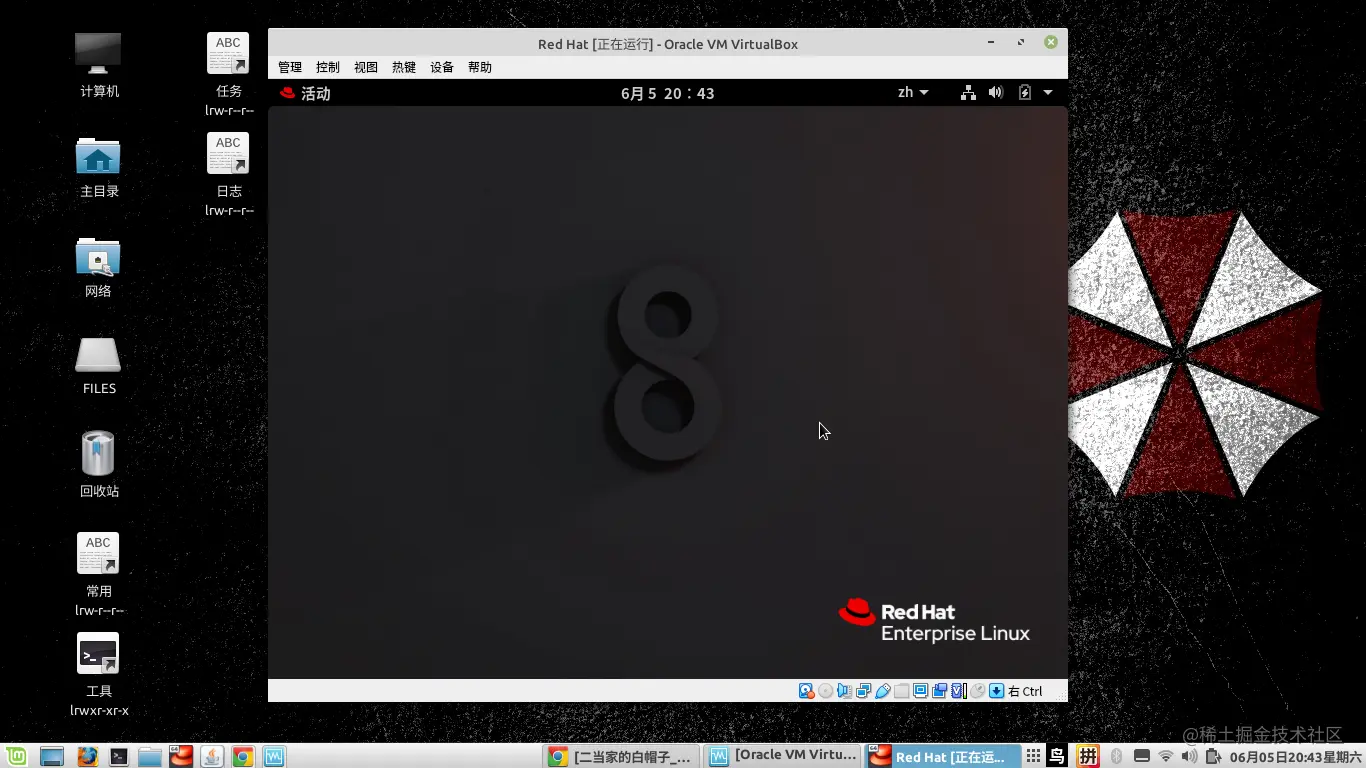
Task: Open the Linux Mint start menu
Action: [x=16, y=757]
